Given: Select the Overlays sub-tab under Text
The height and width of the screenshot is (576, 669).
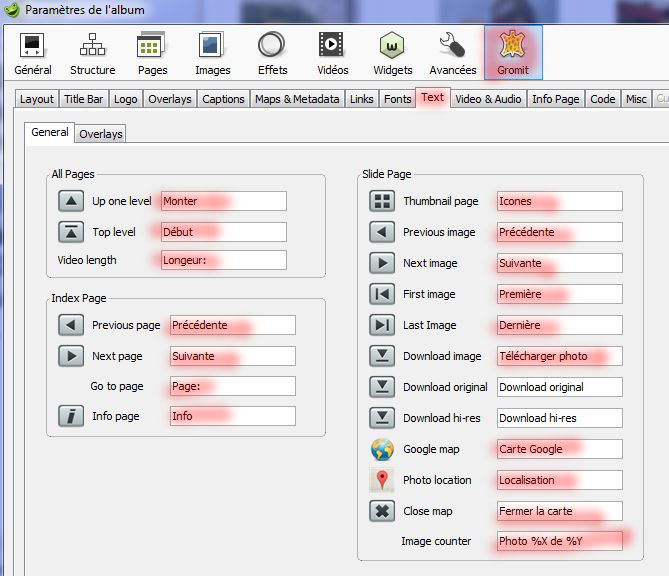Looking at the screenshot, I should pyautogui.click(x=101, y=134).
